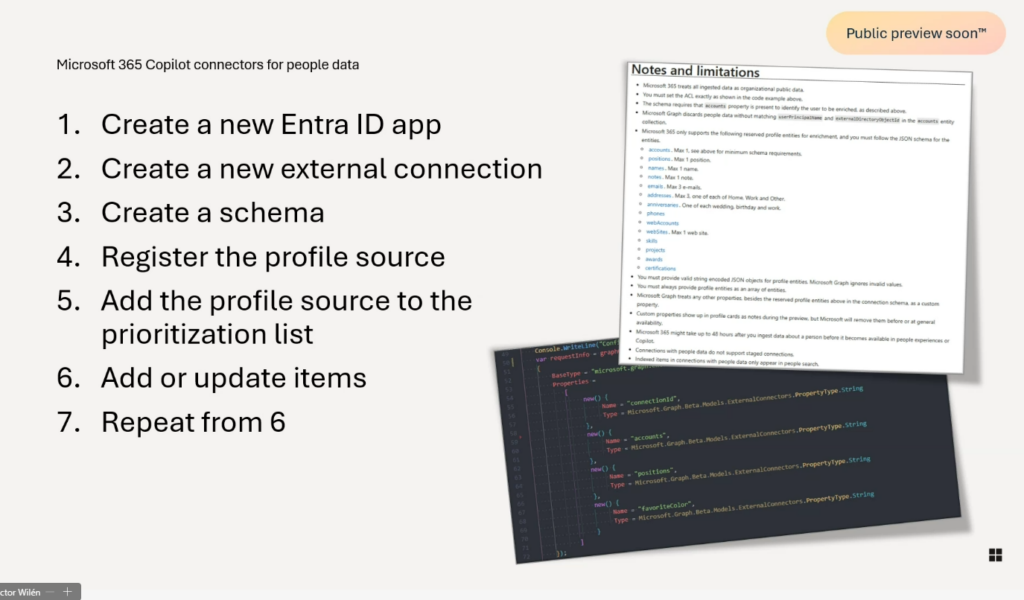
Task: Click step 'Add or update items'
Action: [234, 378]
